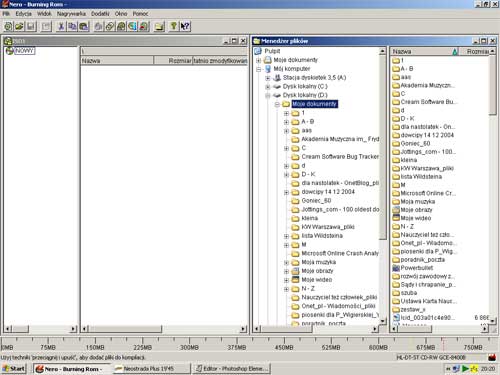The image size is (500, 375).
Task: Open the Okno menu
Action: pos(121,14)
